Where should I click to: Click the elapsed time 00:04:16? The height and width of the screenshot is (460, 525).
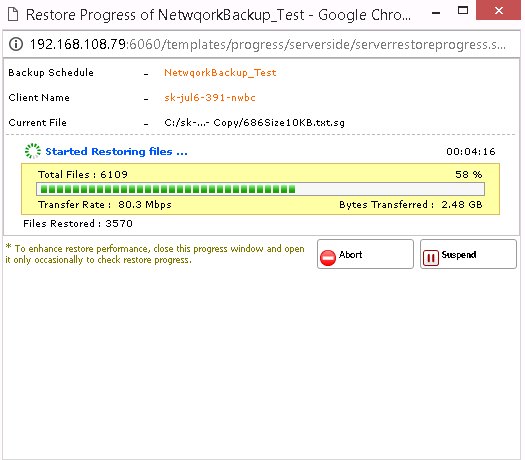coord(470,152)
